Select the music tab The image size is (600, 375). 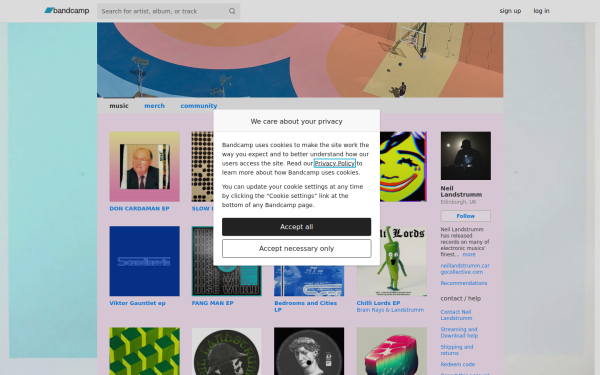click(x=119, y=106)
